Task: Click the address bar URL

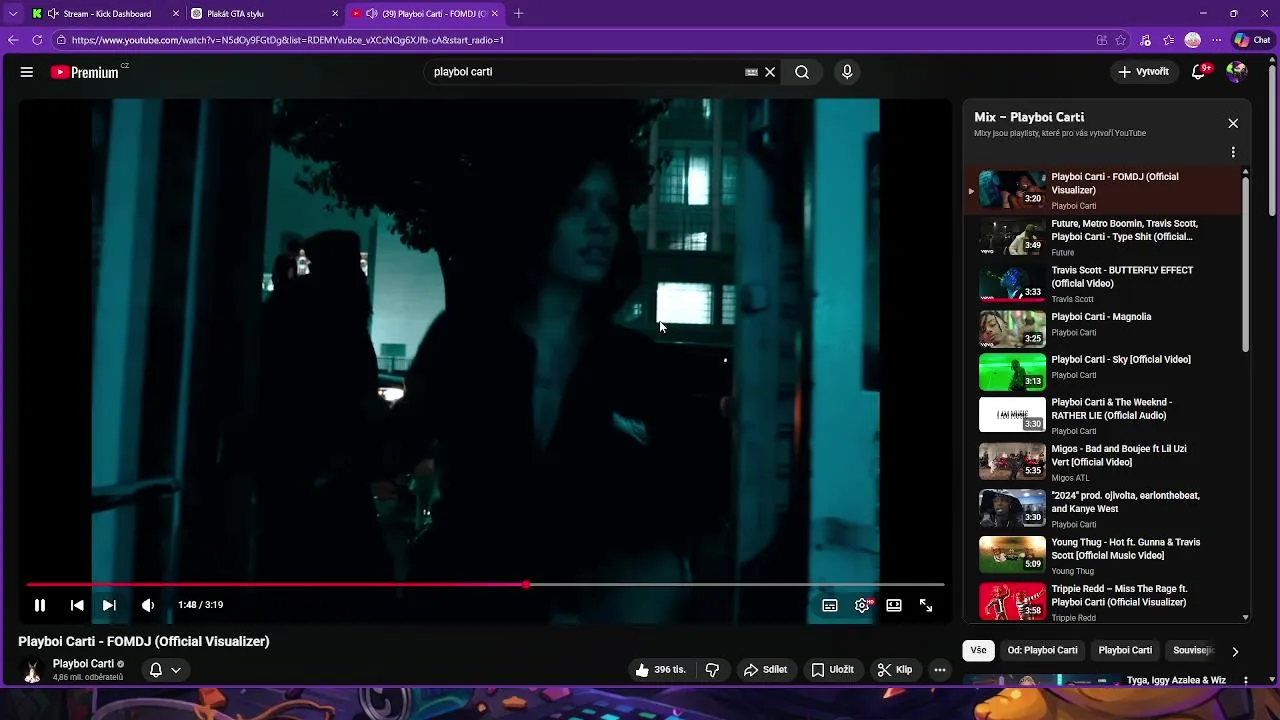Action: [x=288, y=40]
